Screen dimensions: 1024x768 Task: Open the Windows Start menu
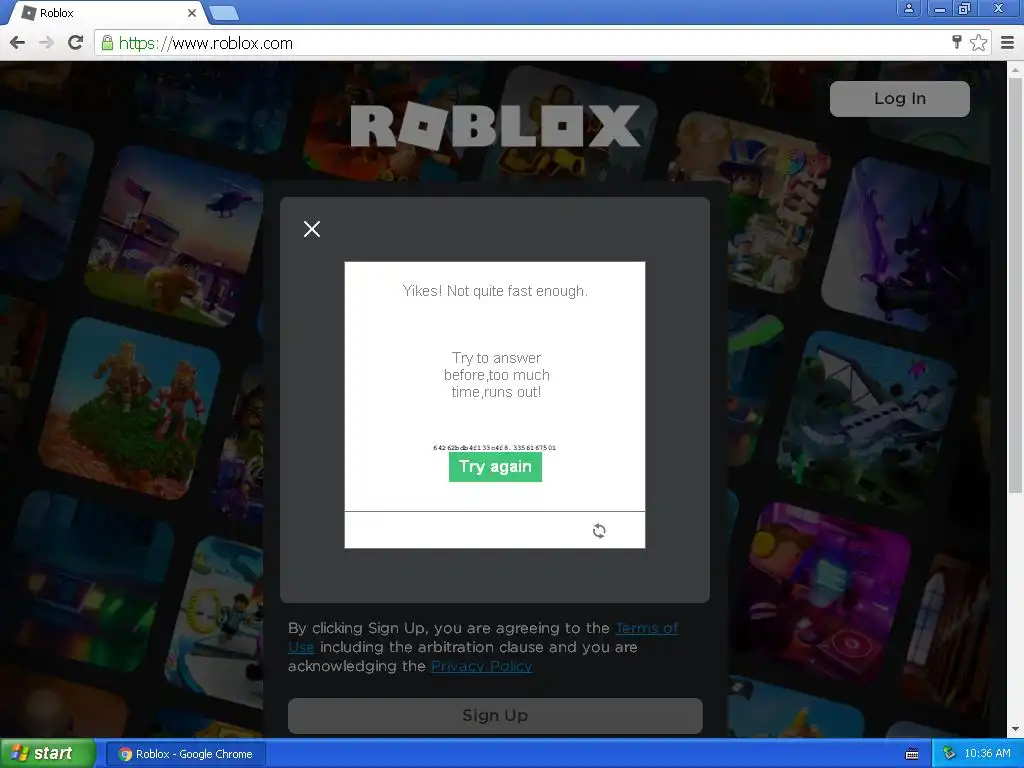[47, 753]
